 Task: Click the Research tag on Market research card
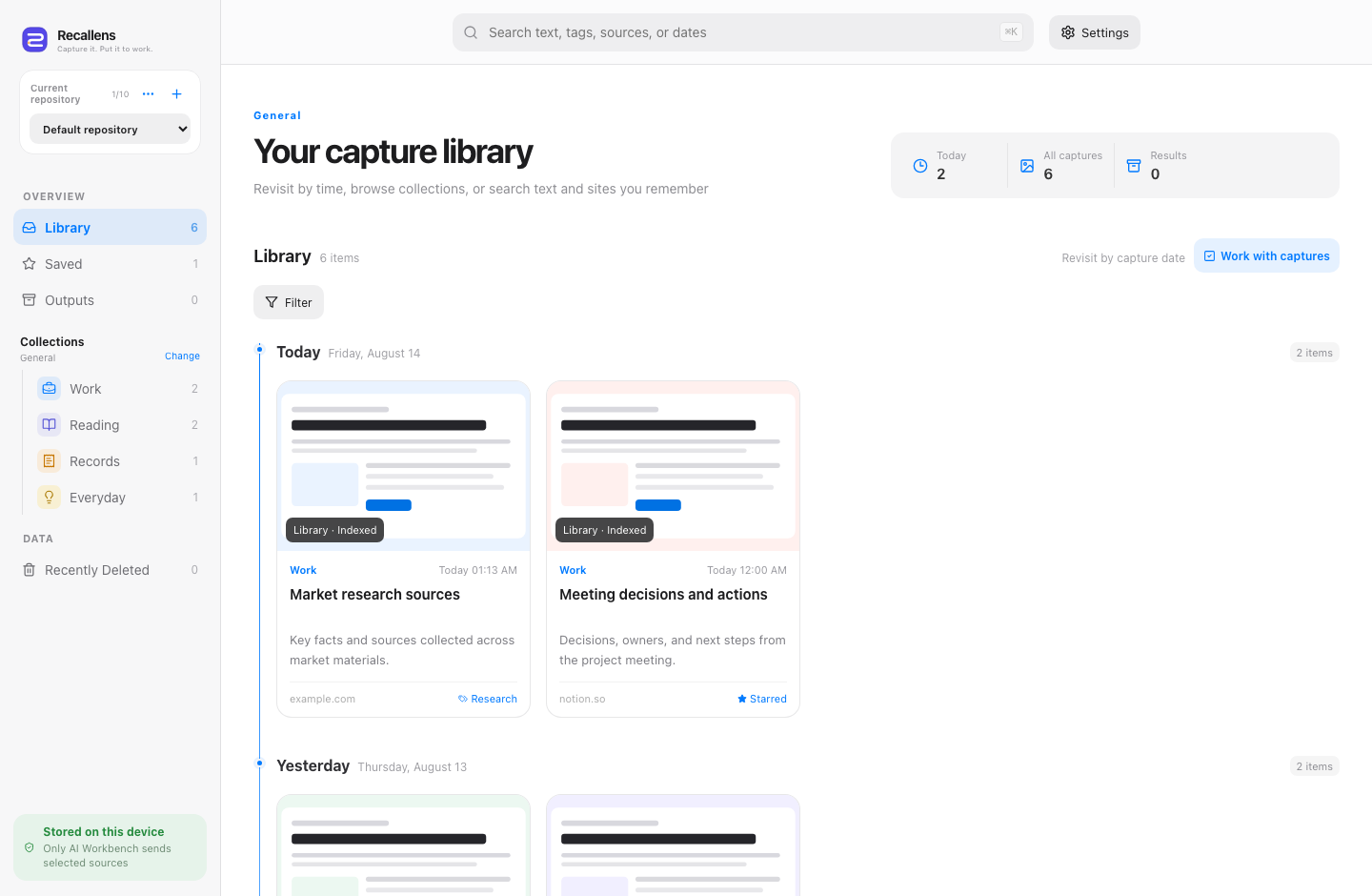[488, 699]
